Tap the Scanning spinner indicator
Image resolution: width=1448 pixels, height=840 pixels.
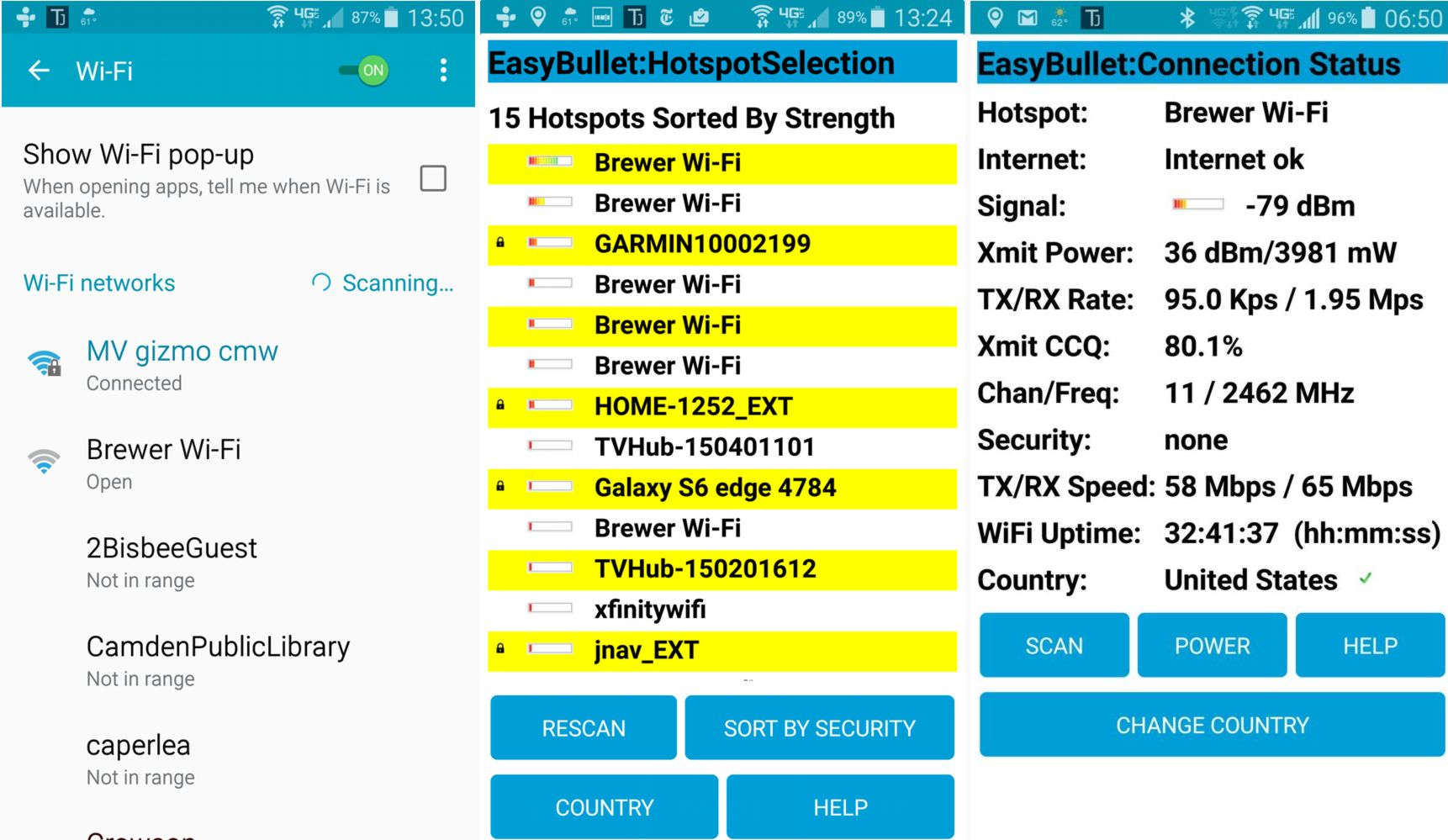321,283
